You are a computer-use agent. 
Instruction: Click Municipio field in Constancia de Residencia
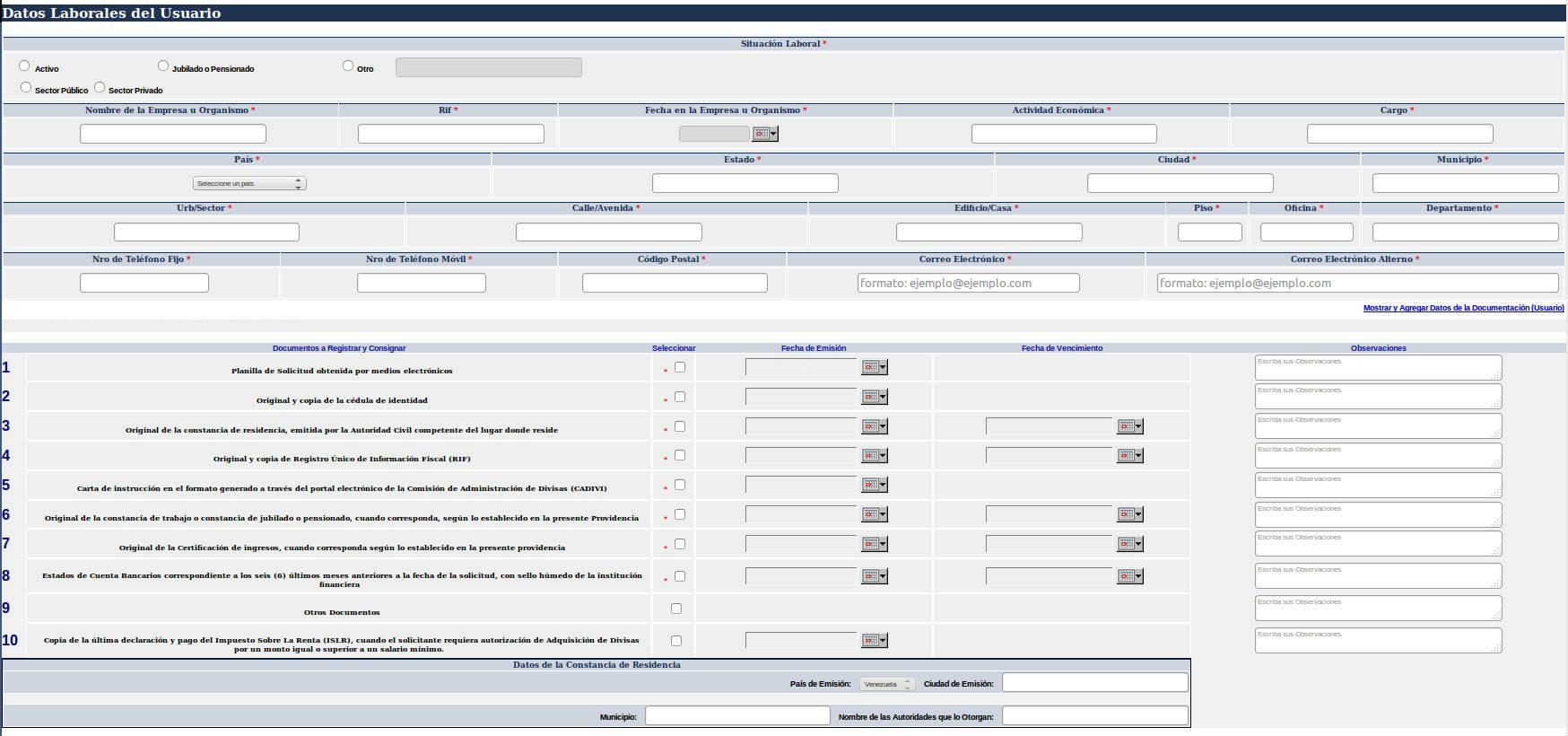click(737, 715)
